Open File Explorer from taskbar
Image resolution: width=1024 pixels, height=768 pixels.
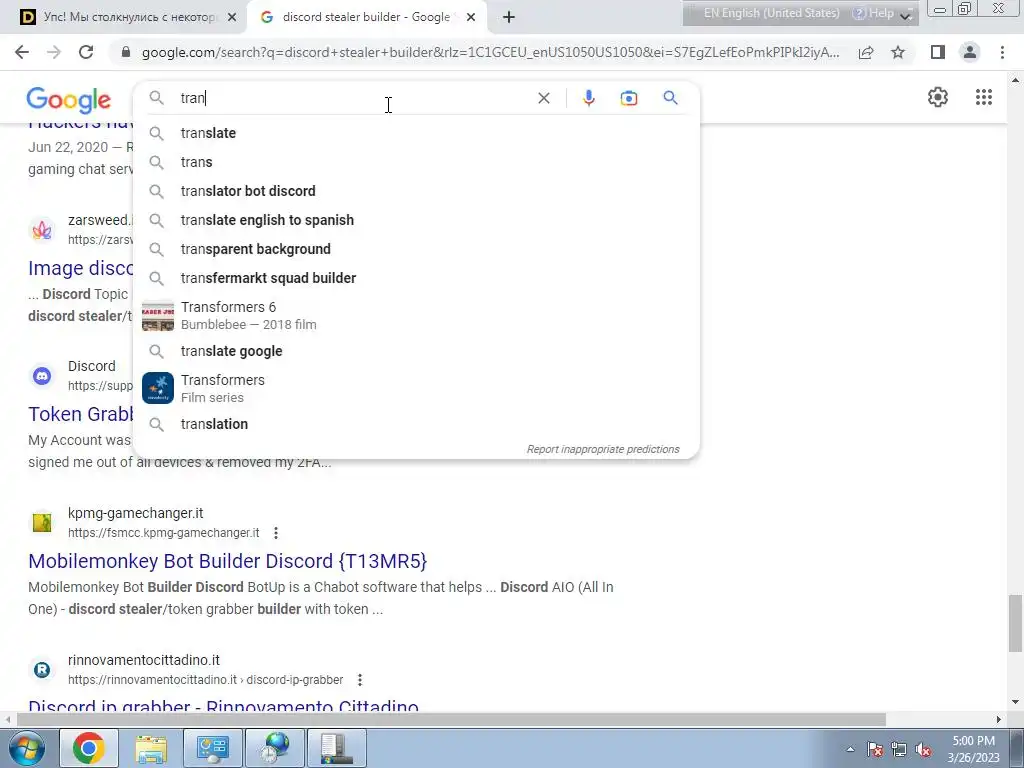151,748
